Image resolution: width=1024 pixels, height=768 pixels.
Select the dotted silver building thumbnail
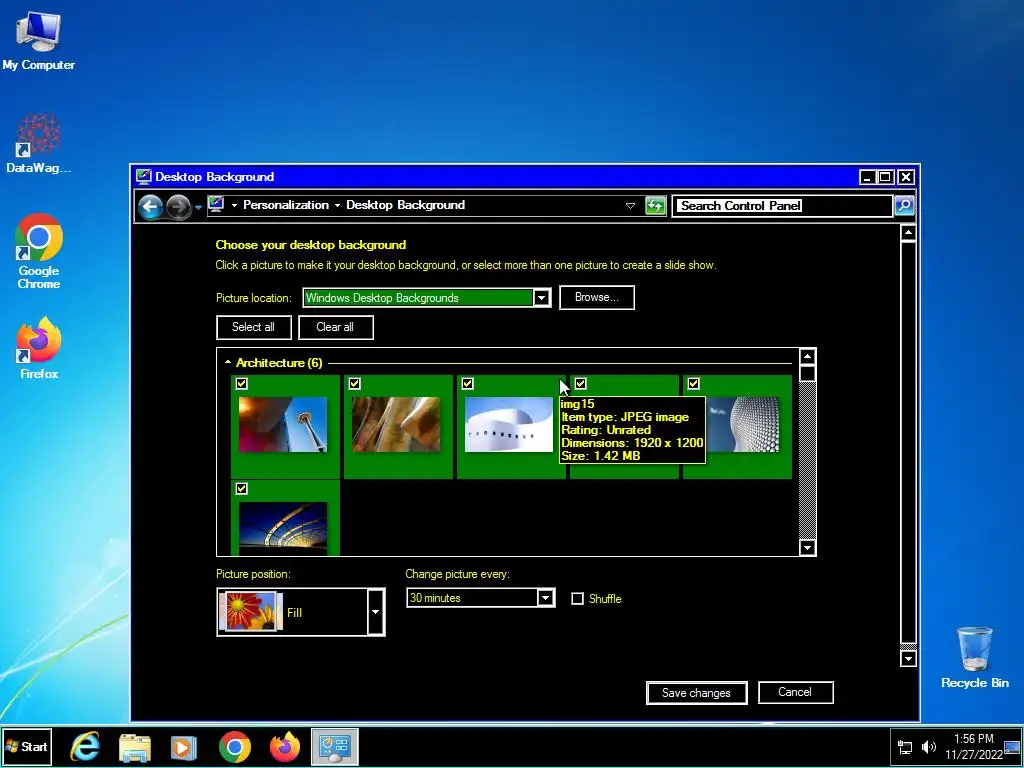pyautogui.click(x=743, y=424)
